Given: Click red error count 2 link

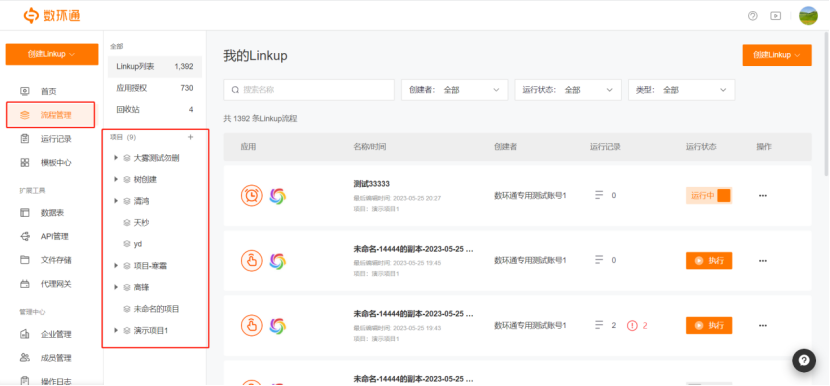Looking at the screenshot, I should tap(645, 325).
